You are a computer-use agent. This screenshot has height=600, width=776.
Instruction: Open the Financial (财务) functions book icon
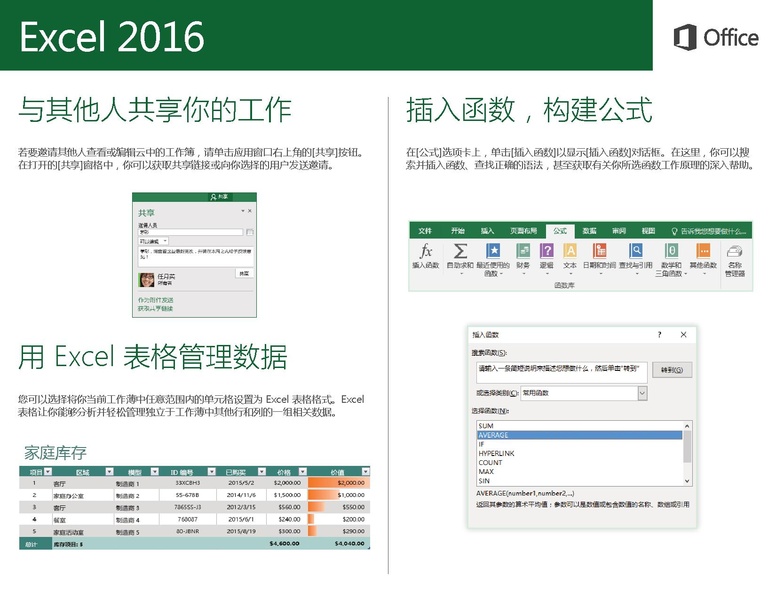point(523,251)
